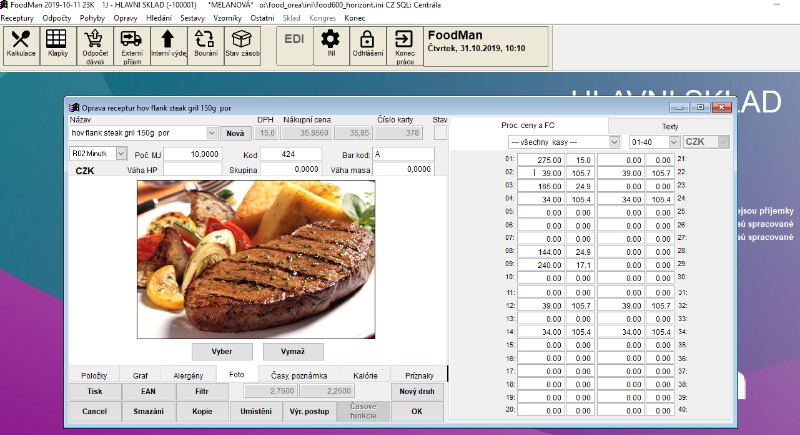Open the Opravy menu
The width and height of the screenshot is (800, 435).
[126, 18]
